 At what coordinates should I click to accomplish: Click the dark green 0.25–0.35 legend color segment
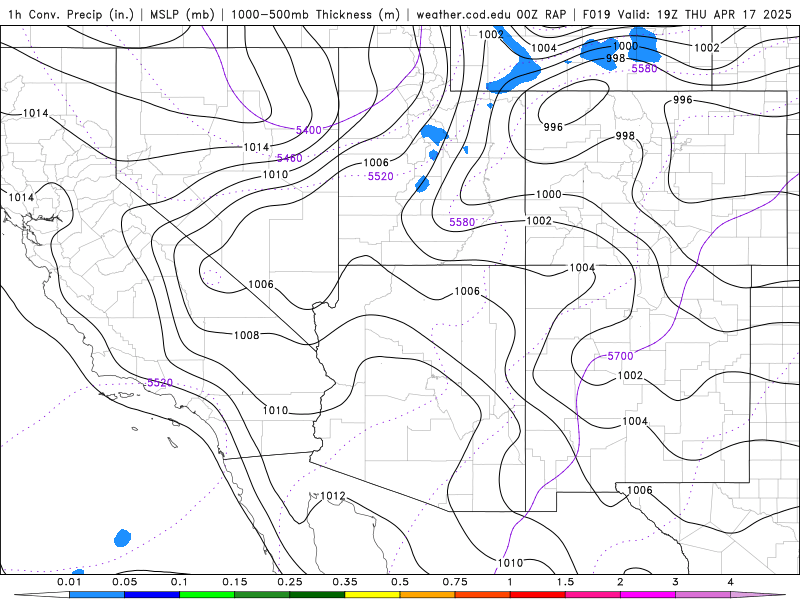(317, 595)
